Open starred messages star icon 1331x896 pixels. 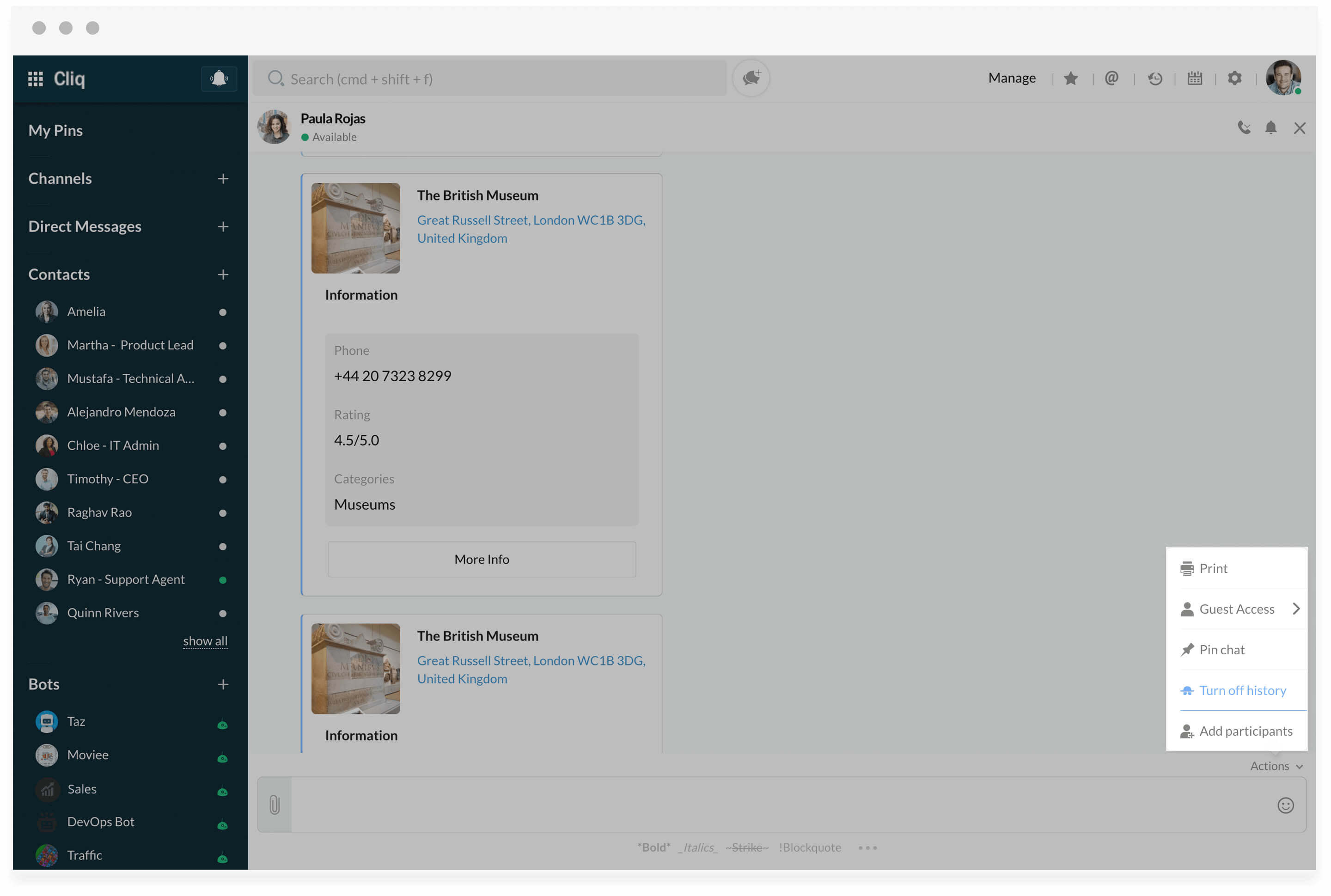[x=1071, y=78]
